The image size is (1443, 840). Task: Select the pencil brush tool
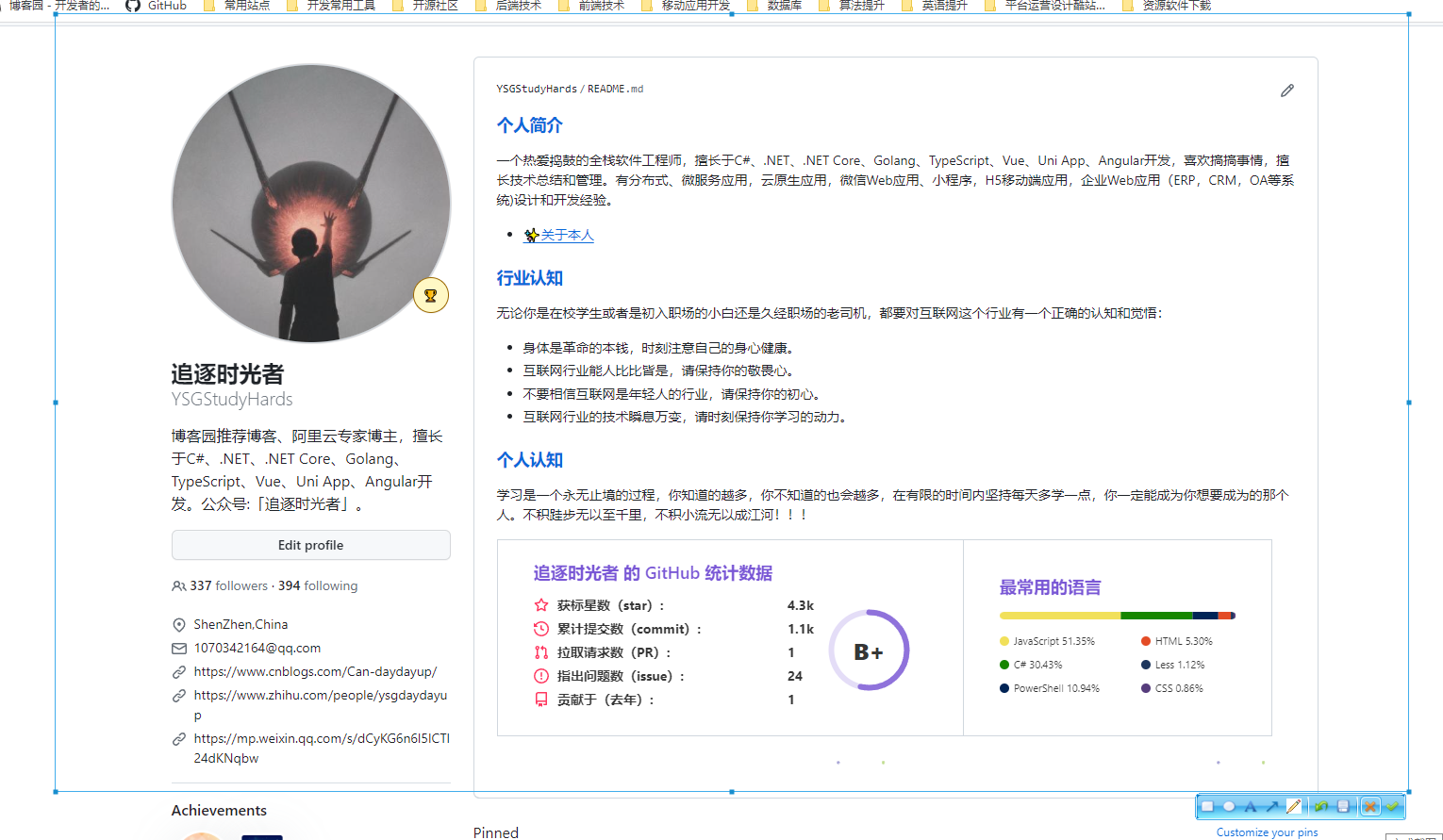pos(1294,806)
